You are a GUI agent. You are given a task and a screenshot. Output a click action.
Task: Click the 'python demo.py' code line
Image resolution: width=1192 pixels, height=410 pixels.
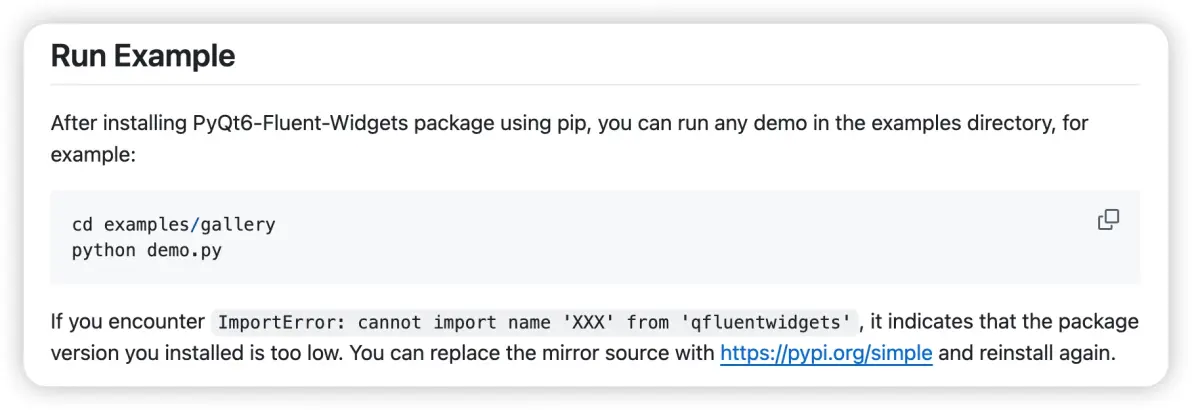pos(147,250)
